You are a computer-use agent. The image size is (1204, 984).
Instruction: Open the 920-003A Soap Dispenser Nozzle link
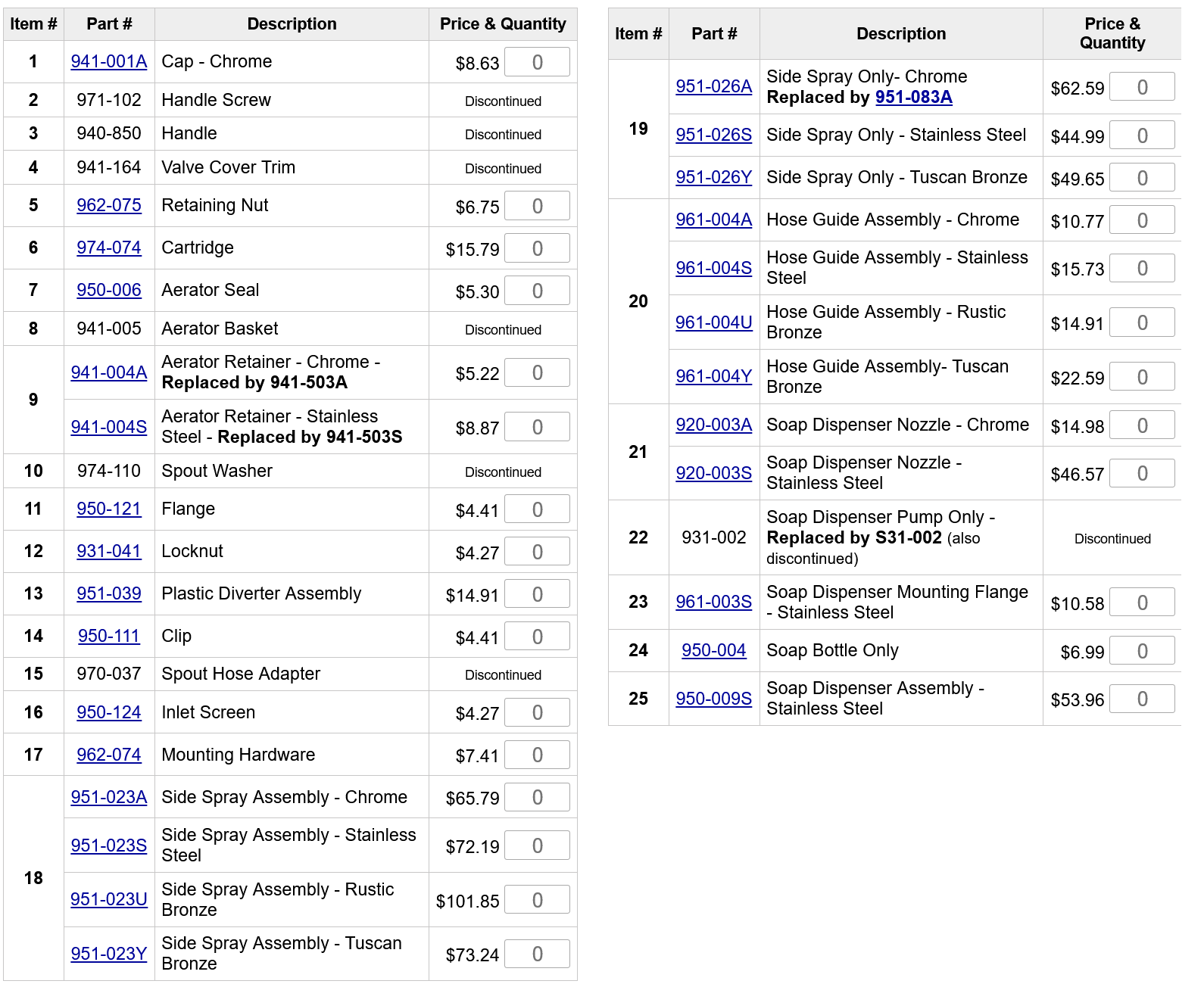pyautogui.click(x=713, y=425)
